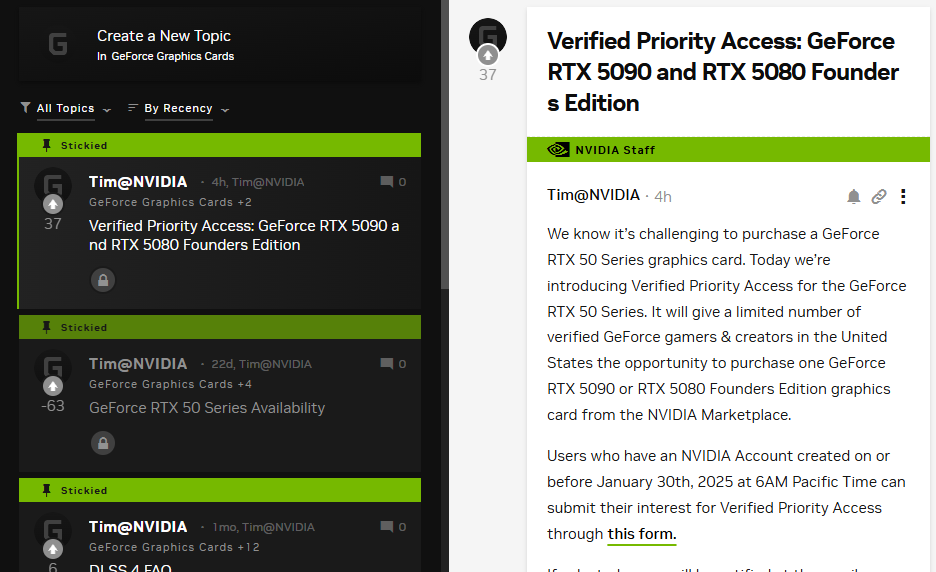Click the lock icon on Verified Priority Access topic
Image resolution: width=936 pixels, height=572 pixels.
(x=102, y=280)
